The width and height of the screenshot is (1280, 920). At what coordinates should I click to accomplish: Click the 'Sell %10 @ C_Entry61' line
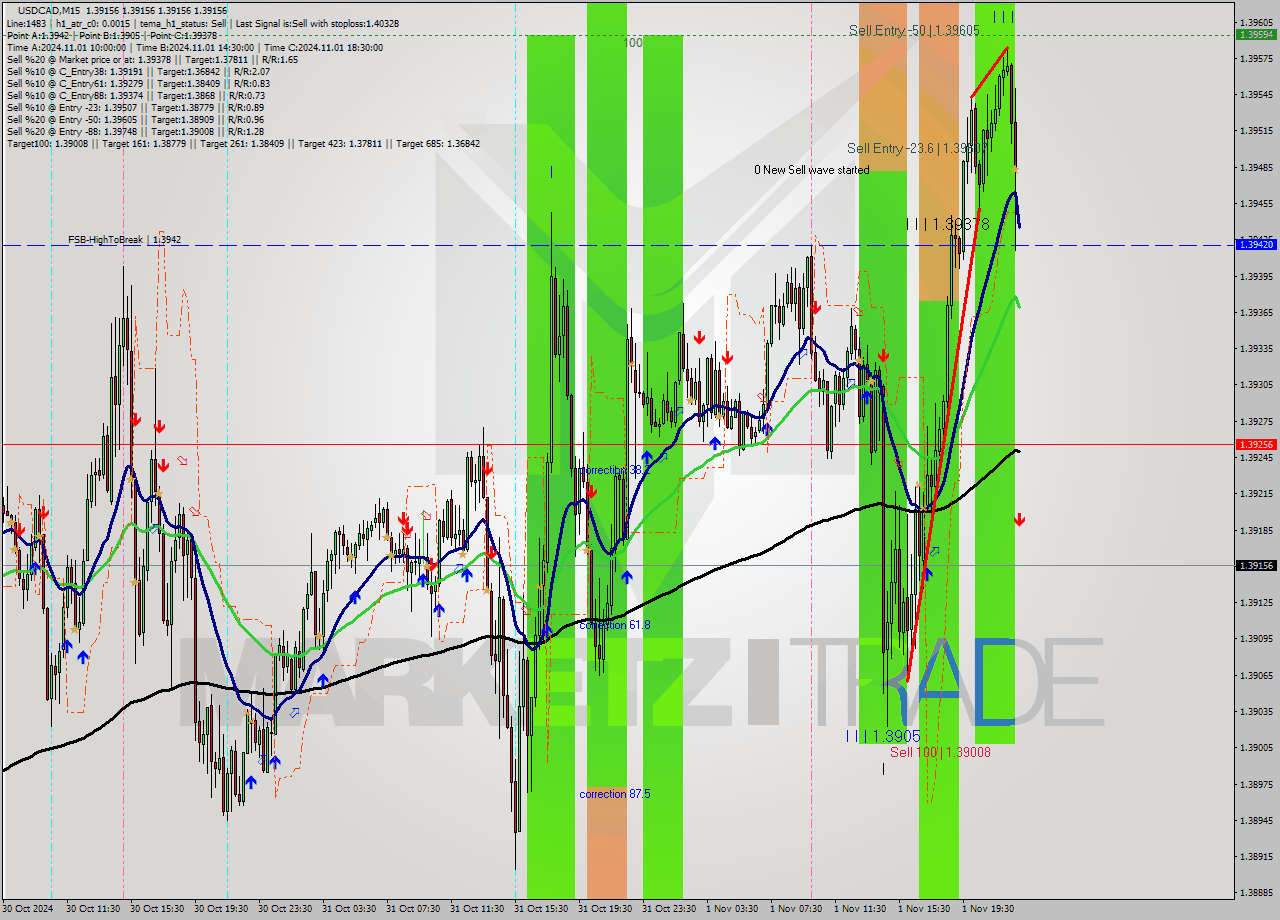point(138,83)
